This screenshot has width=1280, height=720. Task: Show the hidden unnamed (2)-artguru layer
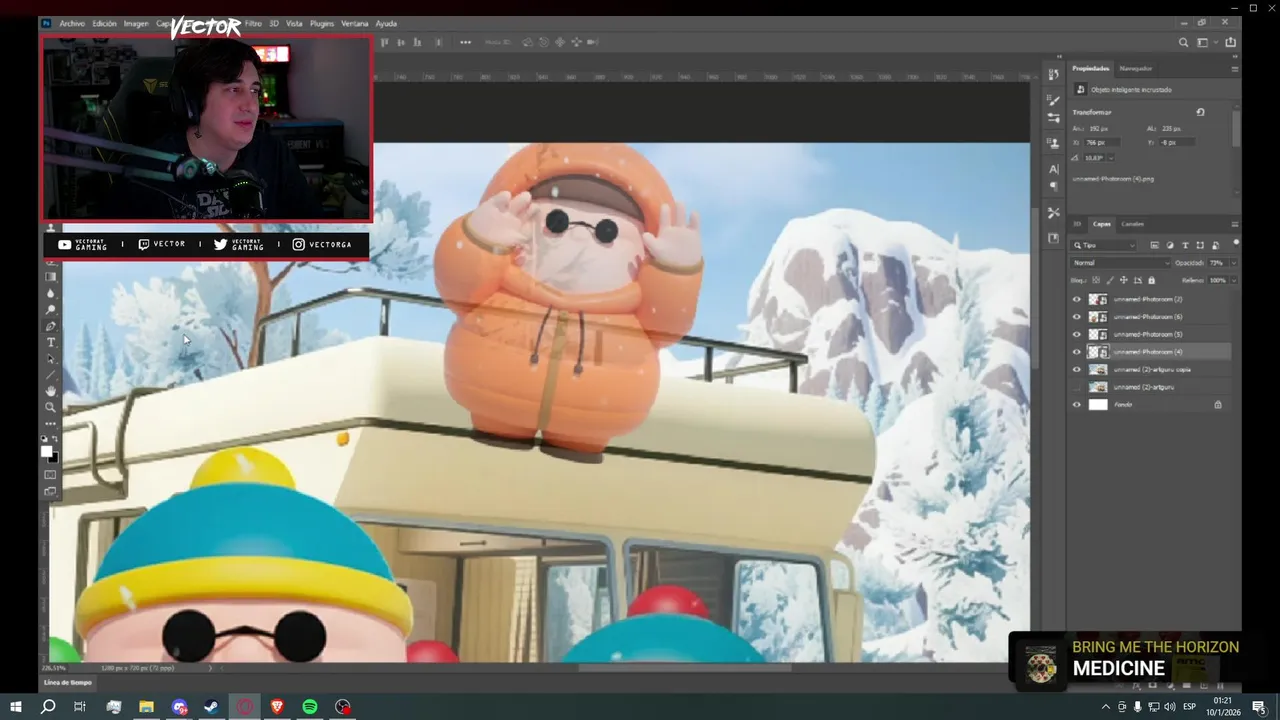coord(1077,387)
